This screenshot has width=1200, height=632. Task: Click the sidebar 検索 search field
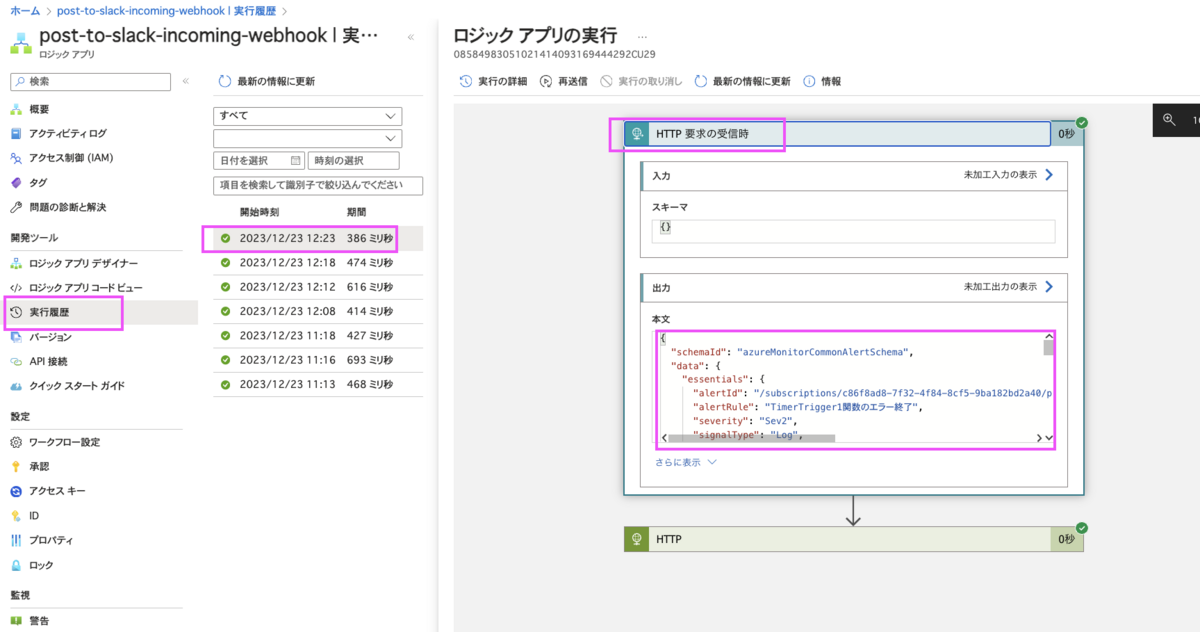tap(91, 81)
